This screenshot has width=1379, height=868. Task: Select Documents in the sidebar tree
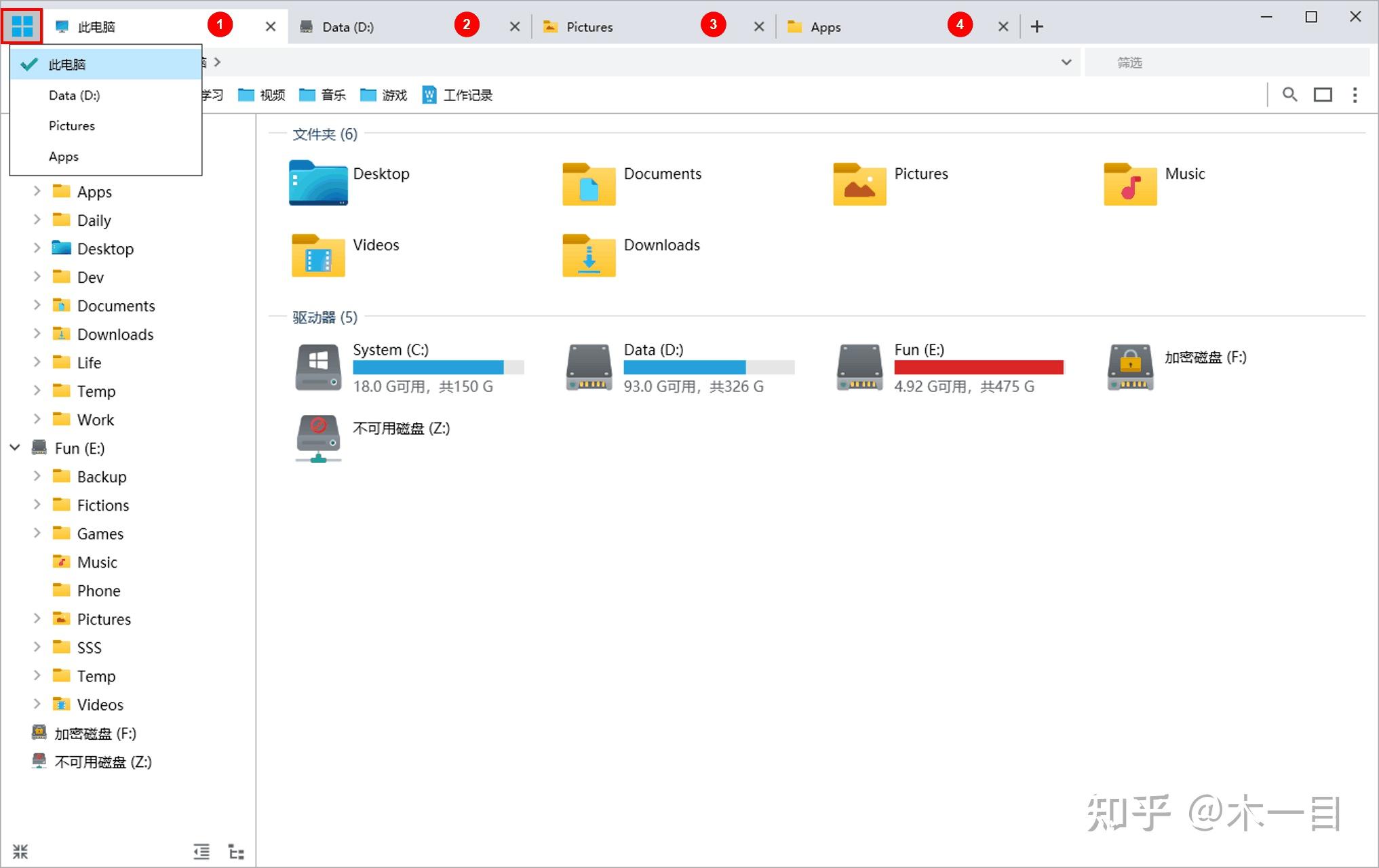116,306
